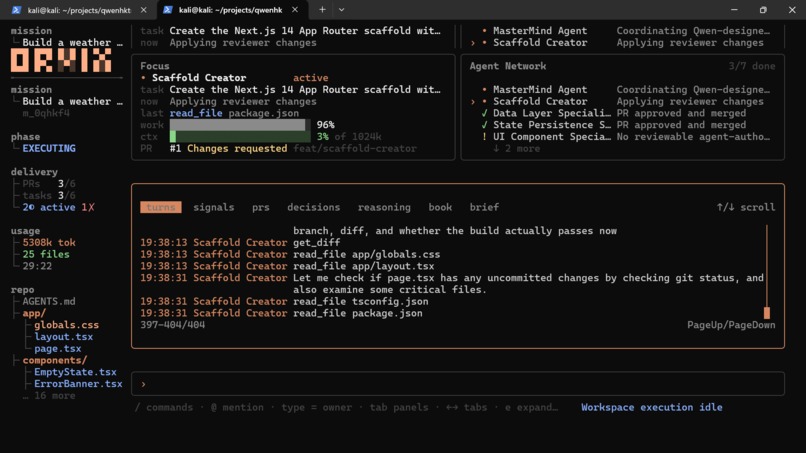Screen dimensions: 806x453
Task: Click the 397-404/404 line counter
Action: [173, 325]
